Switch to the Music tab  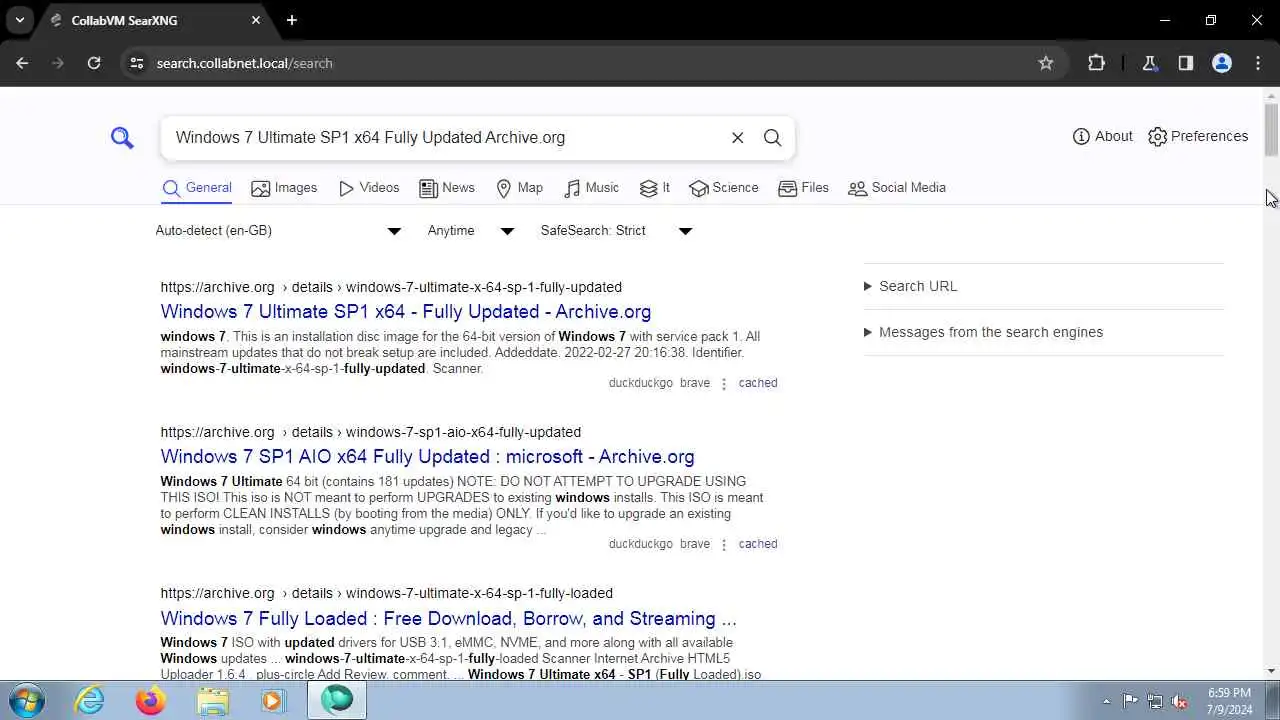coord(592,188)
